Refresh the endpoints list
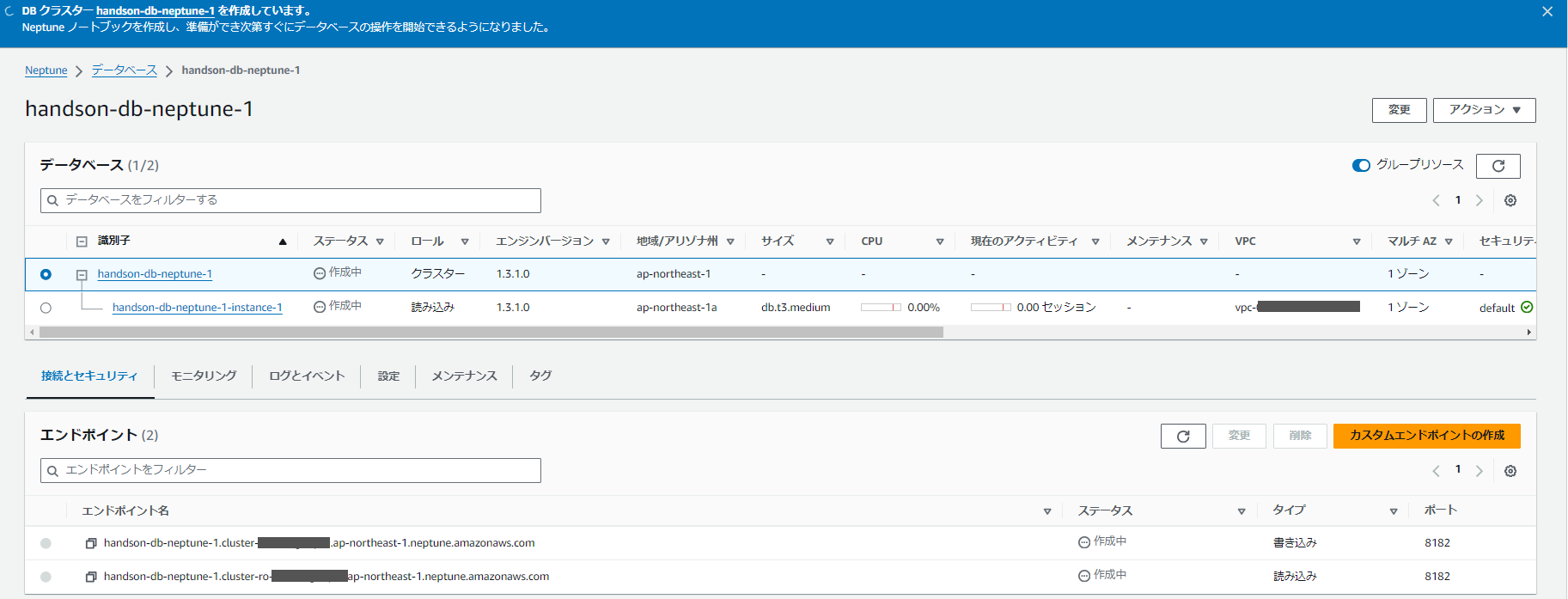Screen dimensions: 1568x599 click(x=1183, y=436)
